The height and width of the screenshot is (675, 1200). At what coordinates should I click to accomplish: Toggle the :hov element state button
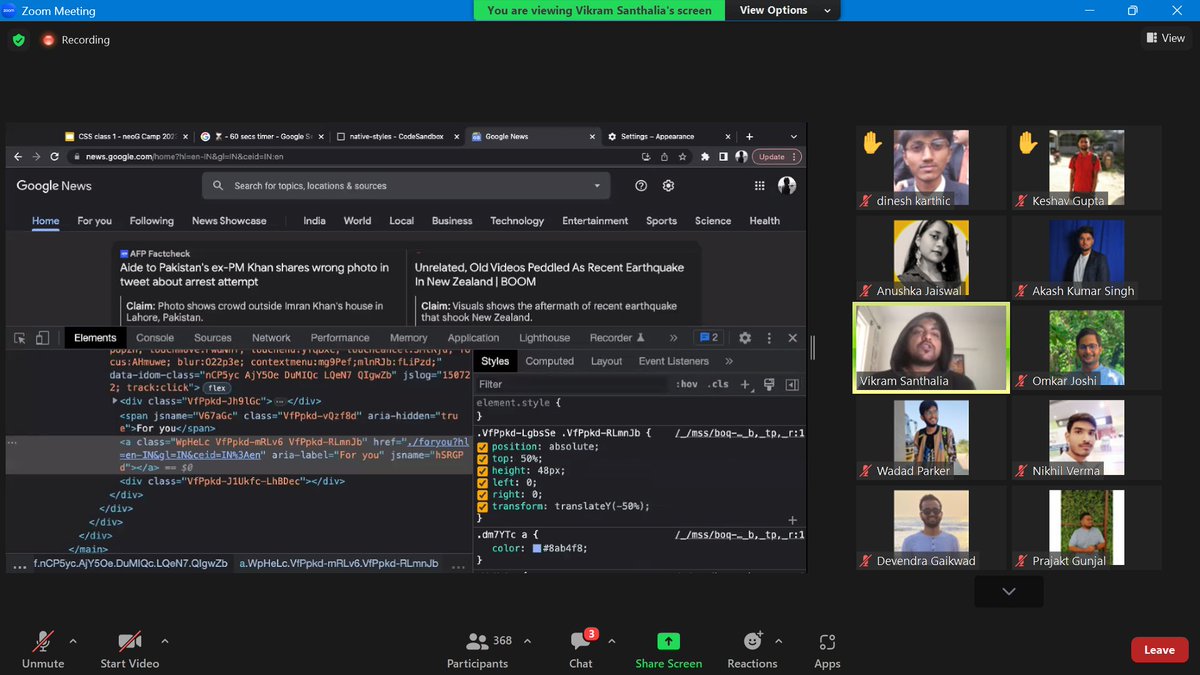click(x=687, y=384)
